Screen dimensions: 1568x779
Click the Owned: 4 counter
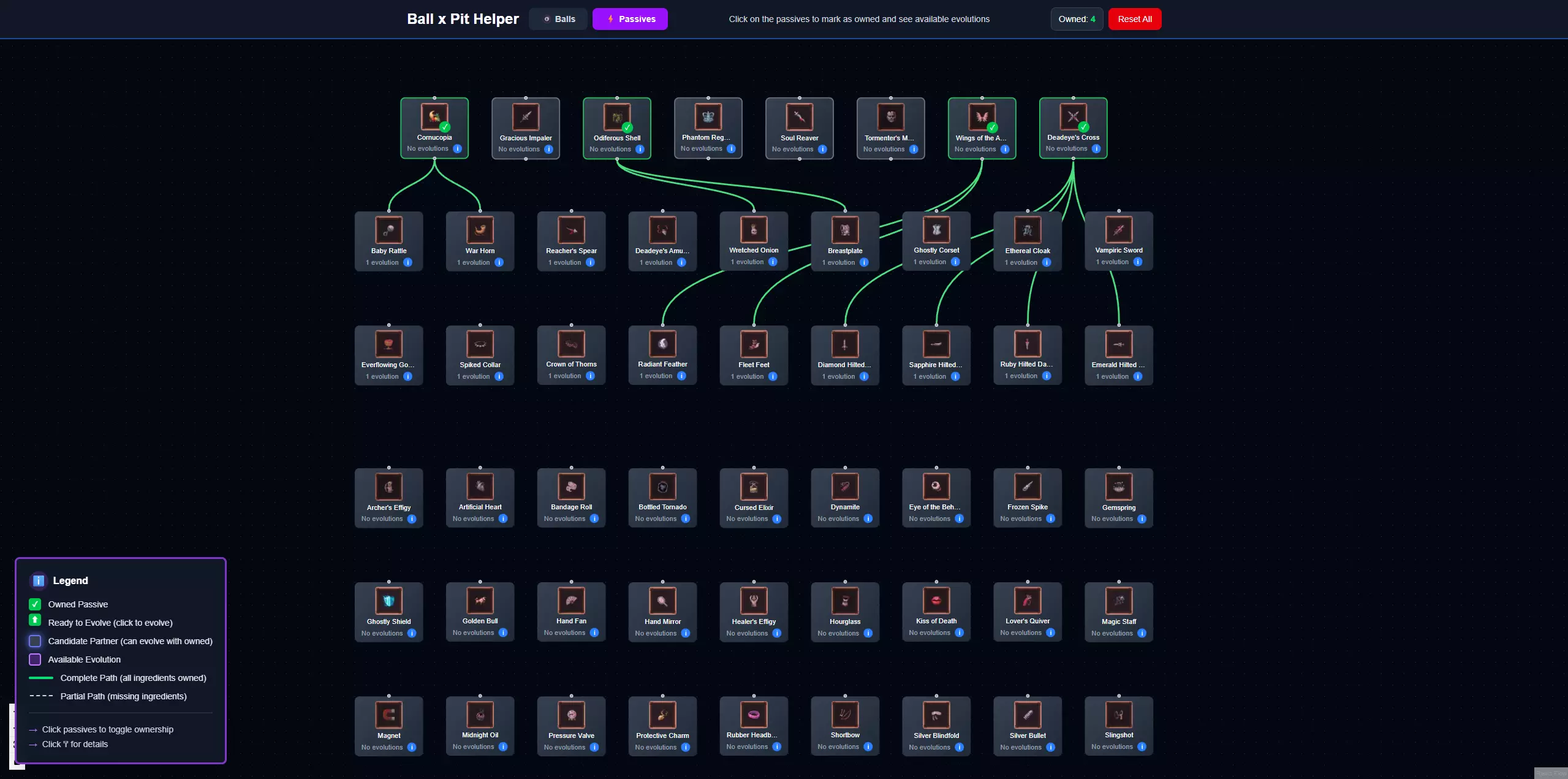coord(1076,19)
